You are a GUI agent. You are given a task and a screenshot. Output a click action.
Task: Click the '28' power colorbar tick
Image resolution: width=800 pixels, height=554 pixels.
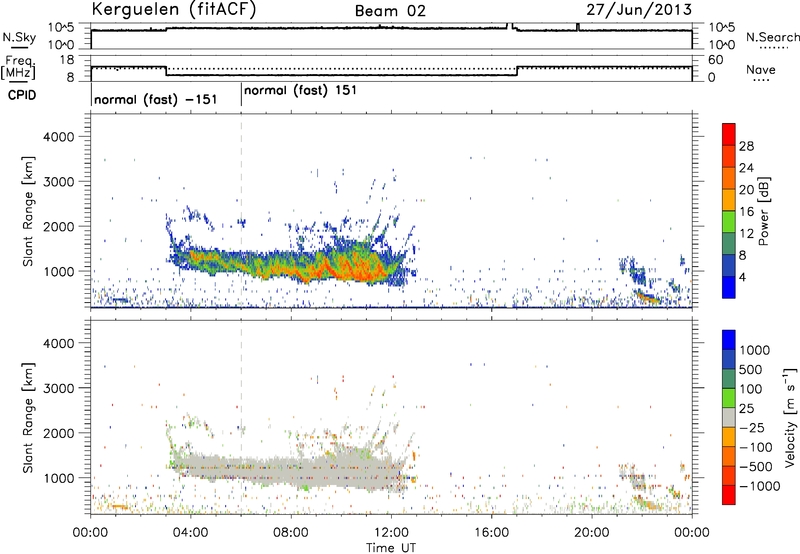[x=746, y=146]
